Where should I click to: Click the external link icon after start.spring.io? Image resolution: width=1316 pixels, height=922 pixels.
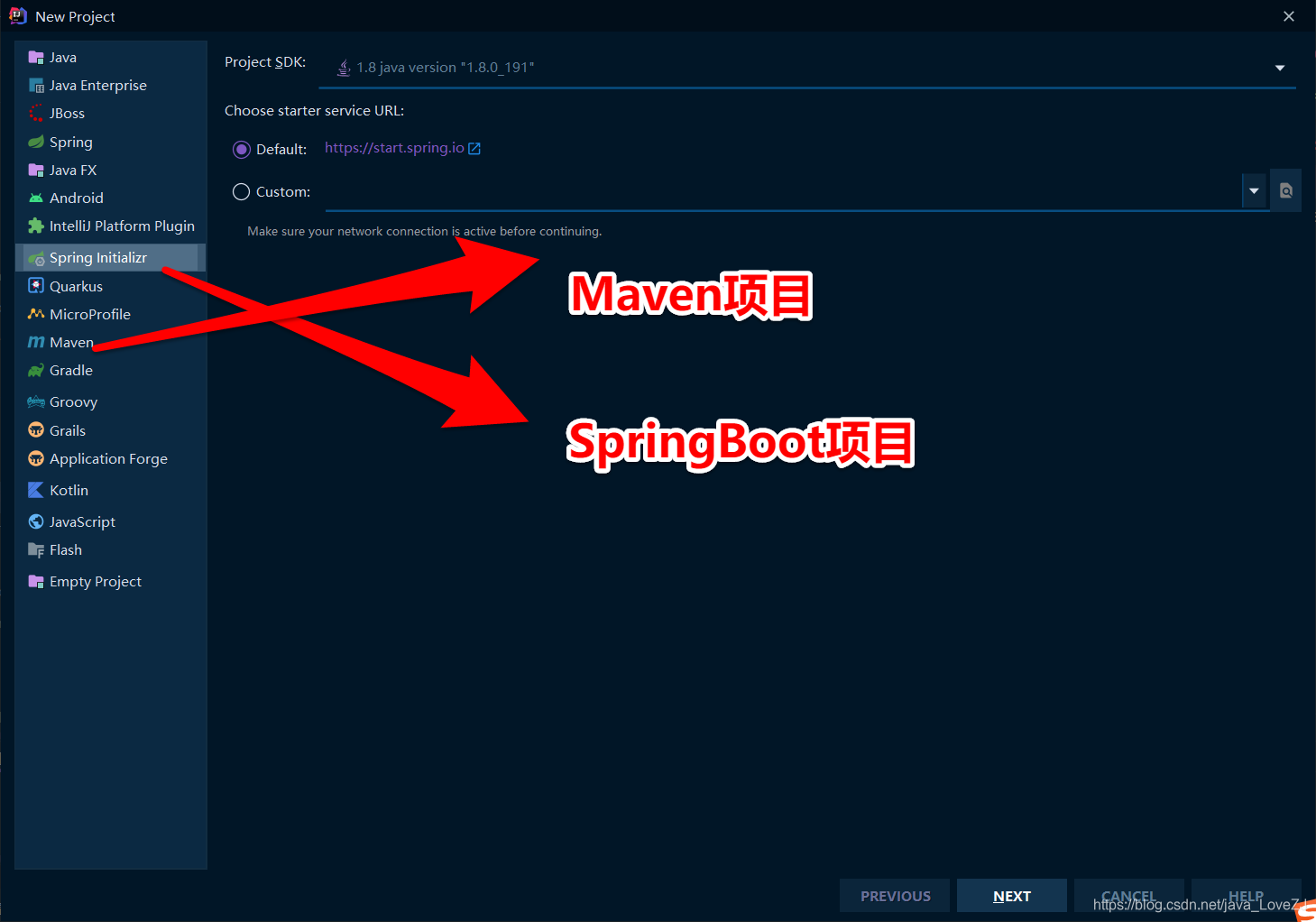pyautogui.click(x=474, y=149)
